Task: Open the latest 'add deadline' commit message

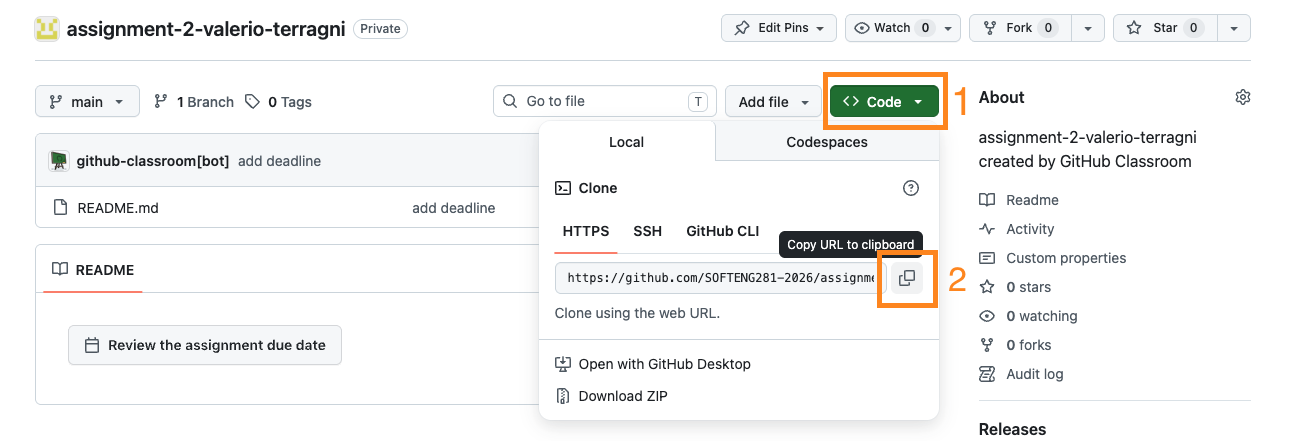Action: [x=279, y=161]
